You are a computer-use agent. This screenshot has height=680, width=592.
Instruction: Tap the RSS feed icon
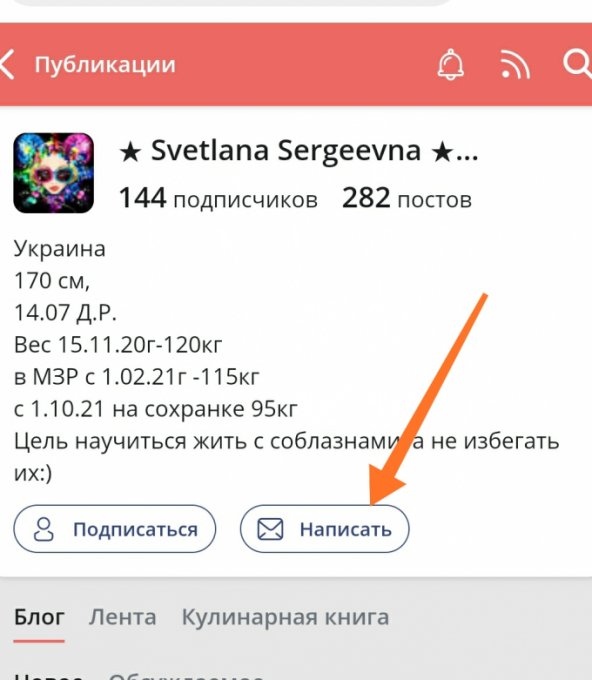coord(515,65)
